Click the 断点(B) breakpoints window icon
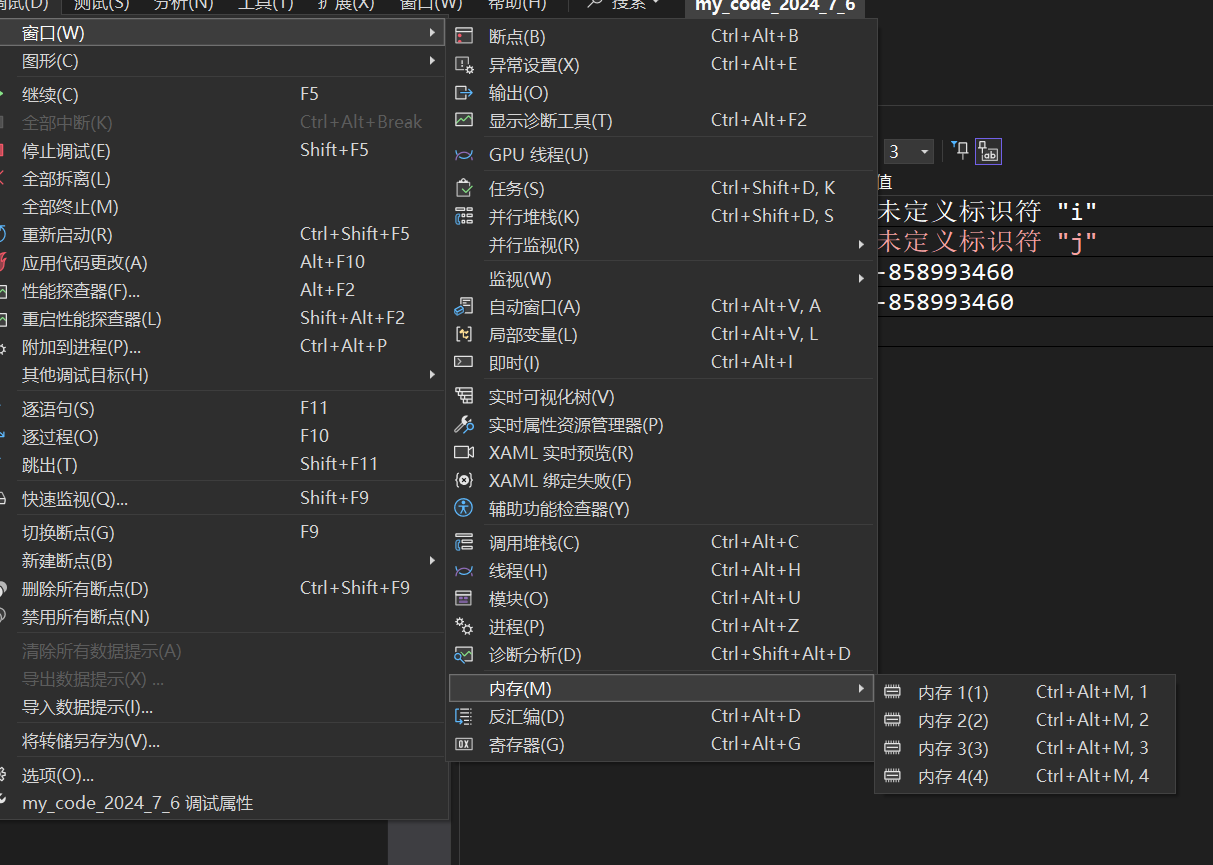 coord(464,37)
